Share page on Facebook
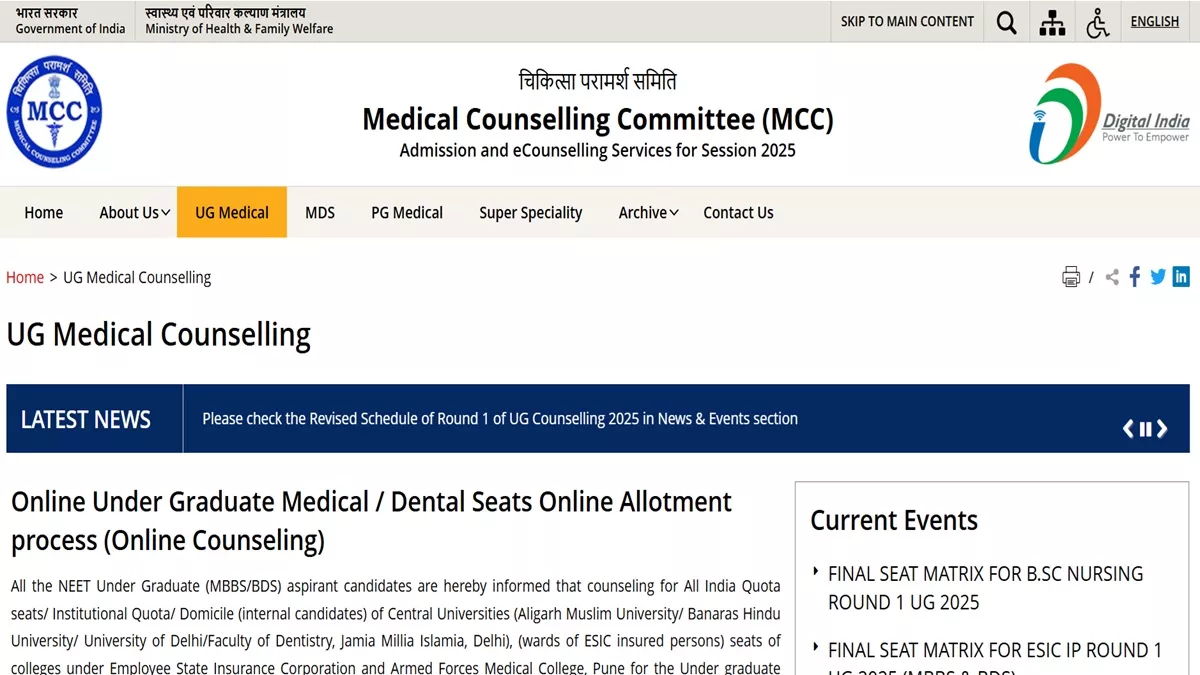Screen dimensions: 1200x675 tap(1135, 277)
